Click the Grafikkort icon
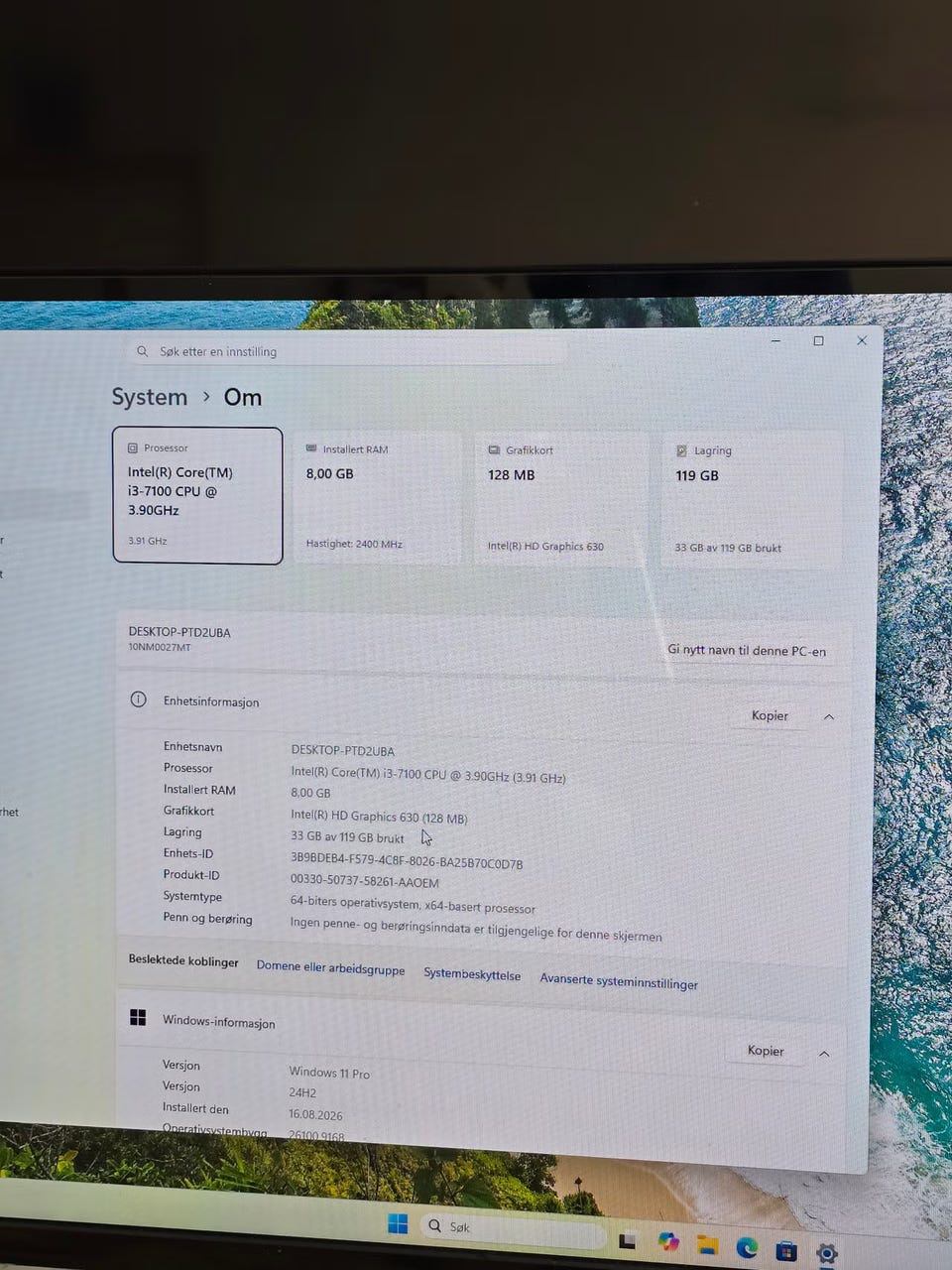Screen dimensions: 952x1270 (x=494, y=449)
